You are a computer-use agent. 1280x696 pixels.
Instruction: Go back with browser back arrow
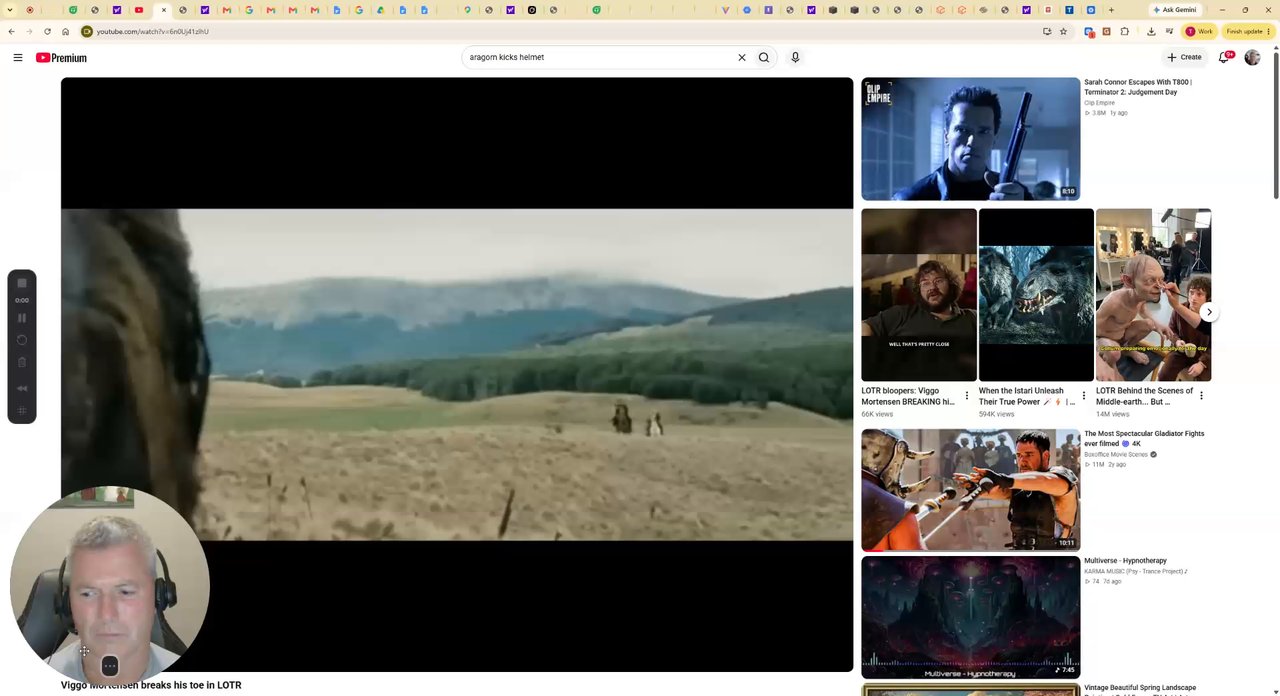(x=12, y=31)
